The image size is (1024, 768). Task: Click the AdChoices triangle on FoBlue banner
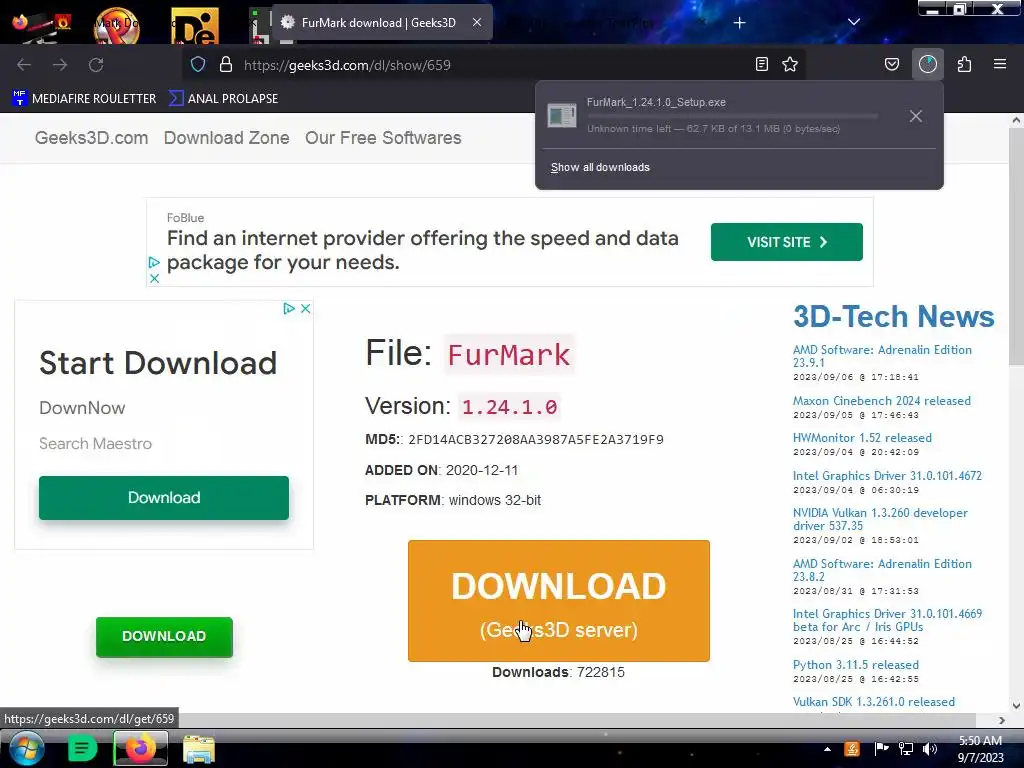pyautogui.click(x=154, y=263)
